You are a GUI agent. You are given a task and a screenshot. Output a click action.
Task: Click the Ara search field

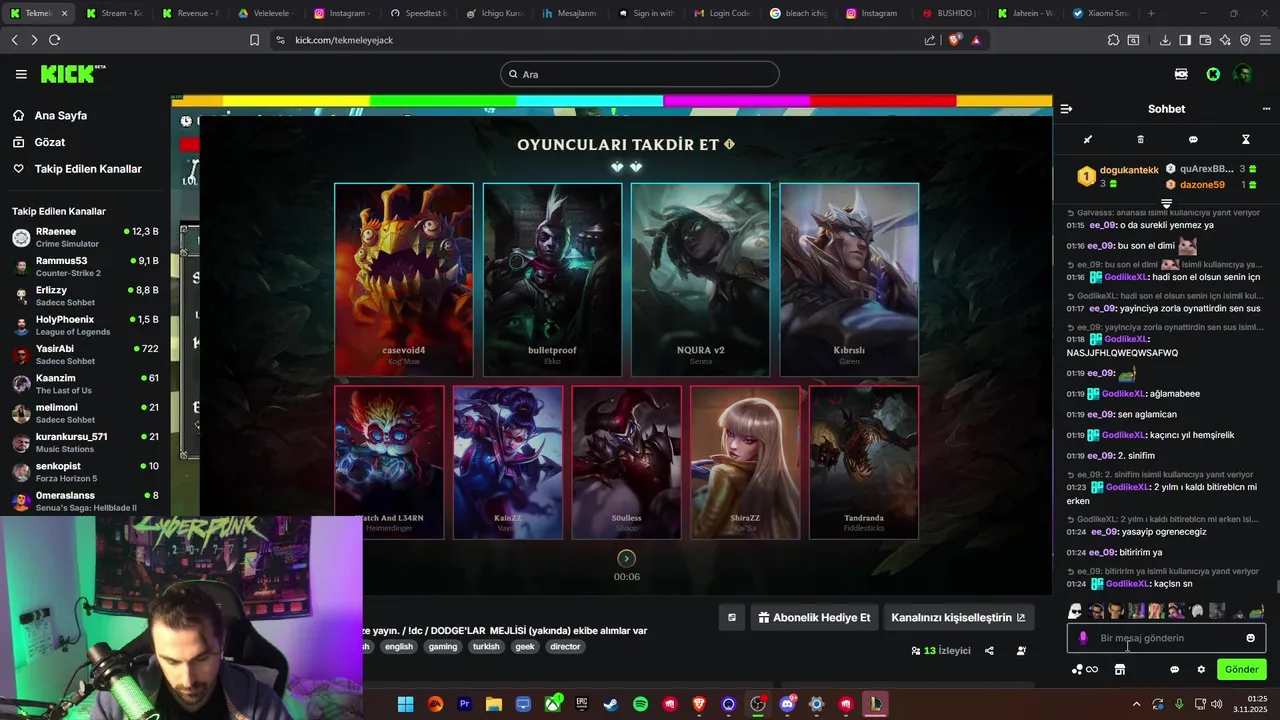click(640, 74)
